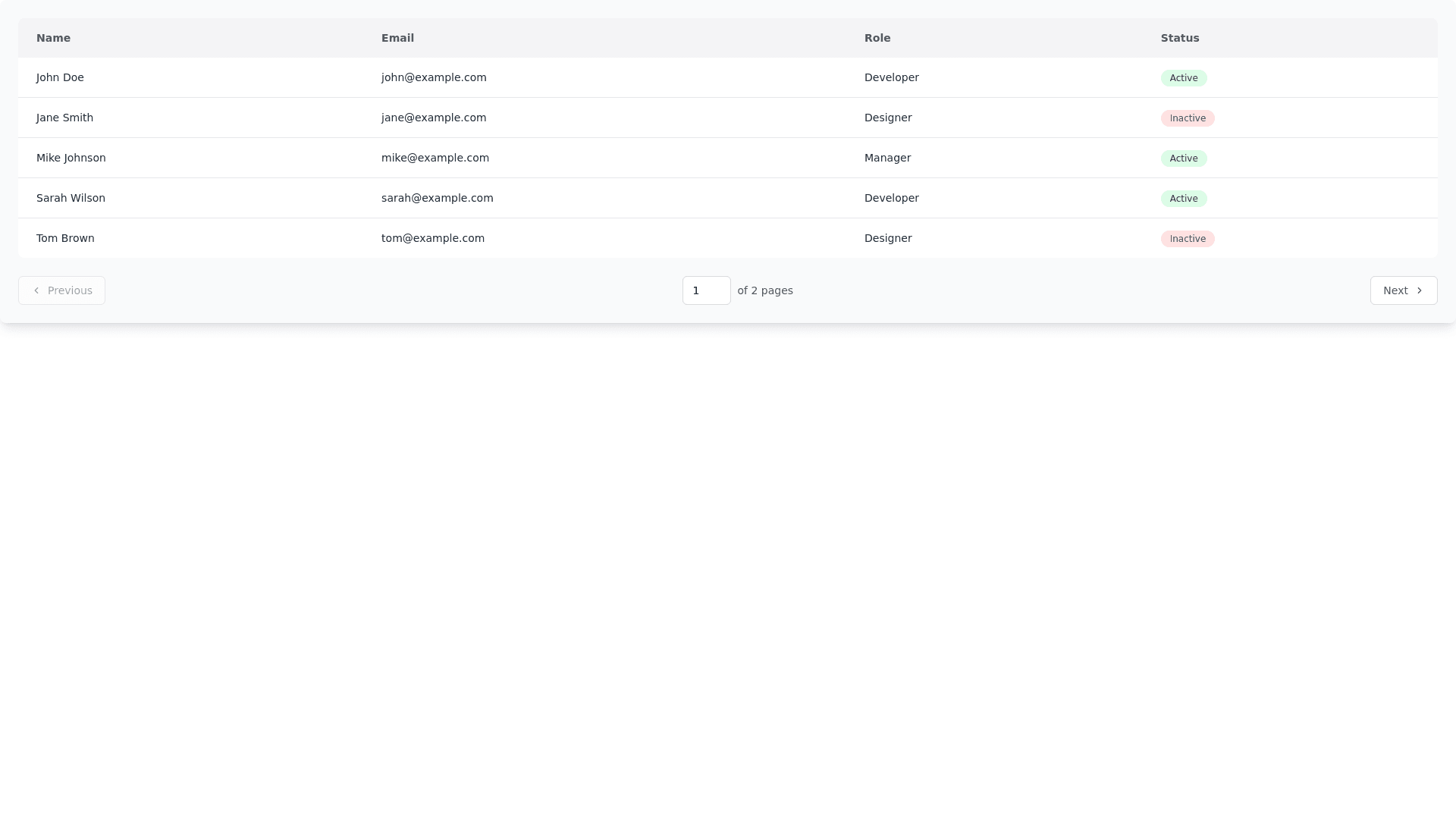Click the left chevron icon in Previous
1456x819 pixels.
click(36, 290)
